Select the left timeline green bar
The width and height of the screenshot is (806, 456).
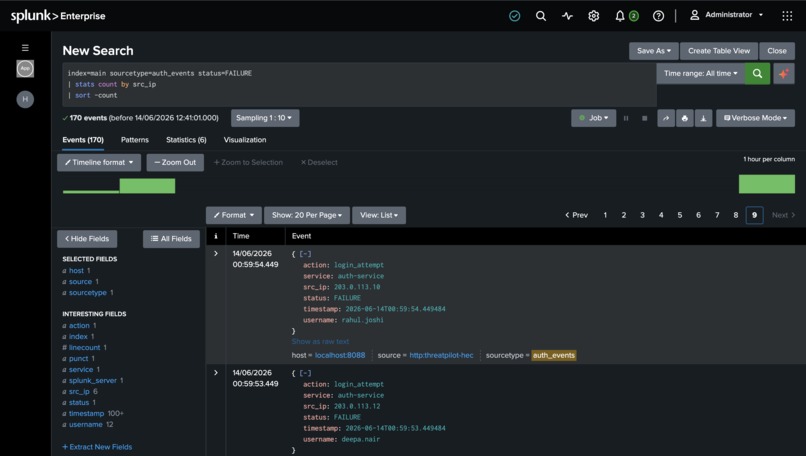pos(147,186)
